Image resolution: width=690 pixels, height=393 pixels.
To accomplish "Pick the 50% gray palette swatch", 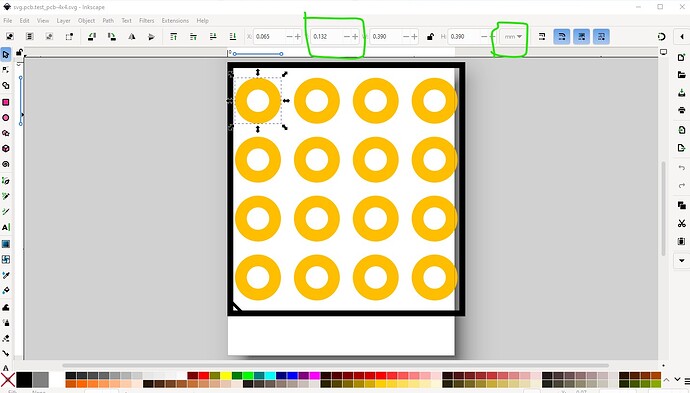I will tap(40, 380).
